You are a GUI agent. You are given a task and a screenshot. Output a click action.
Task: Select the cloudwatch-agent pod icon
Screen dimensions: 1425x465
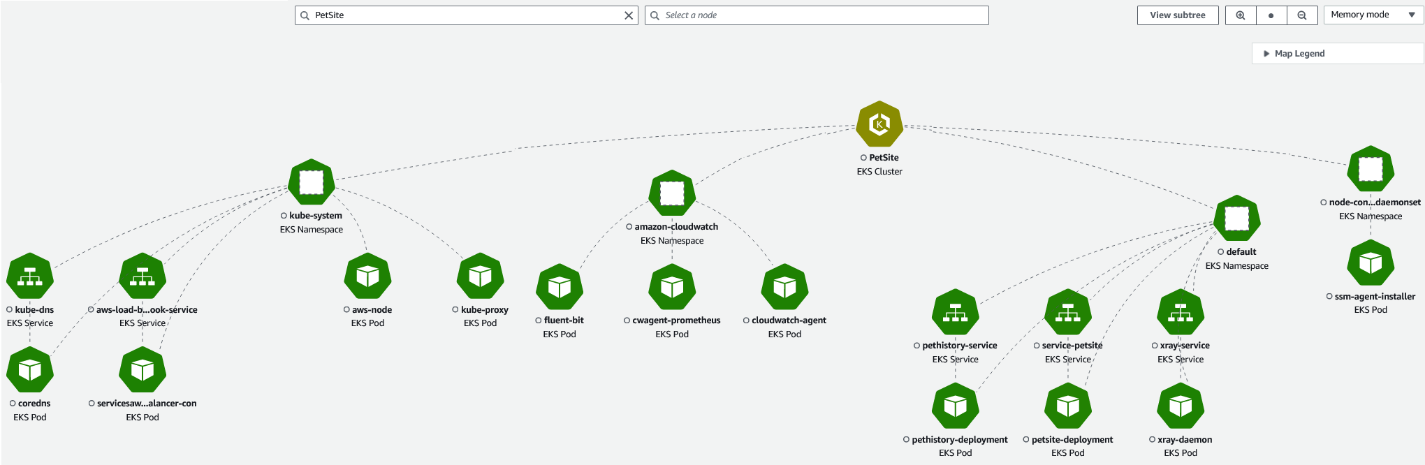(x=785, y=288)
